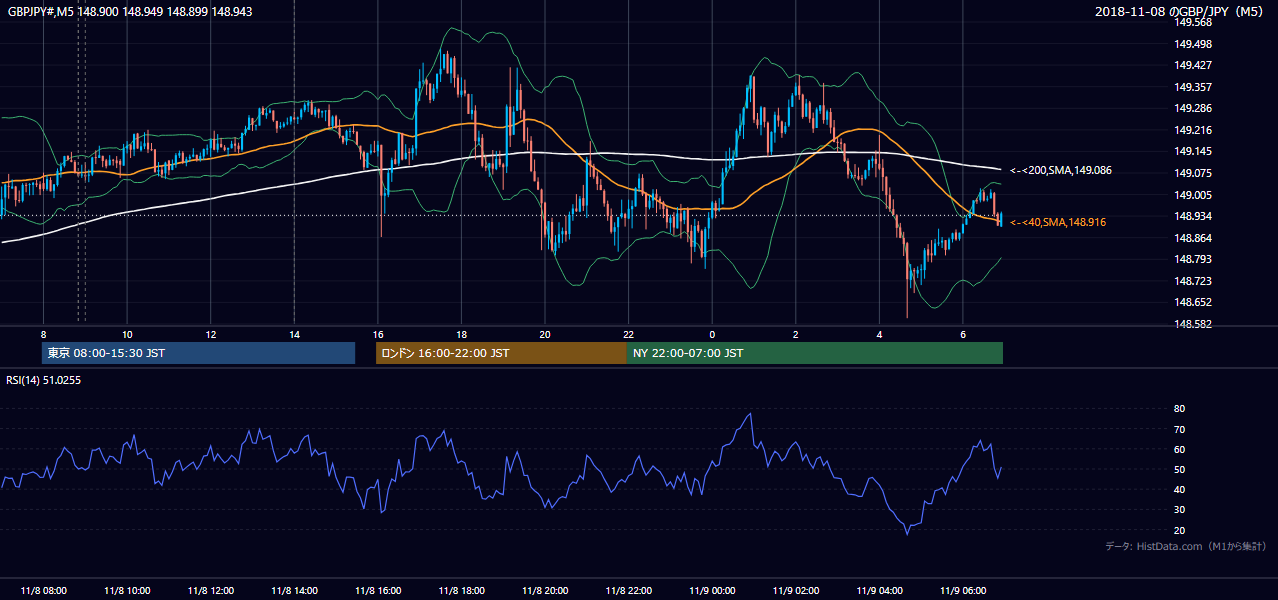Click price axis value 149.216
This screenshot has height=600, width=1278.
[x=1194, y=130]
